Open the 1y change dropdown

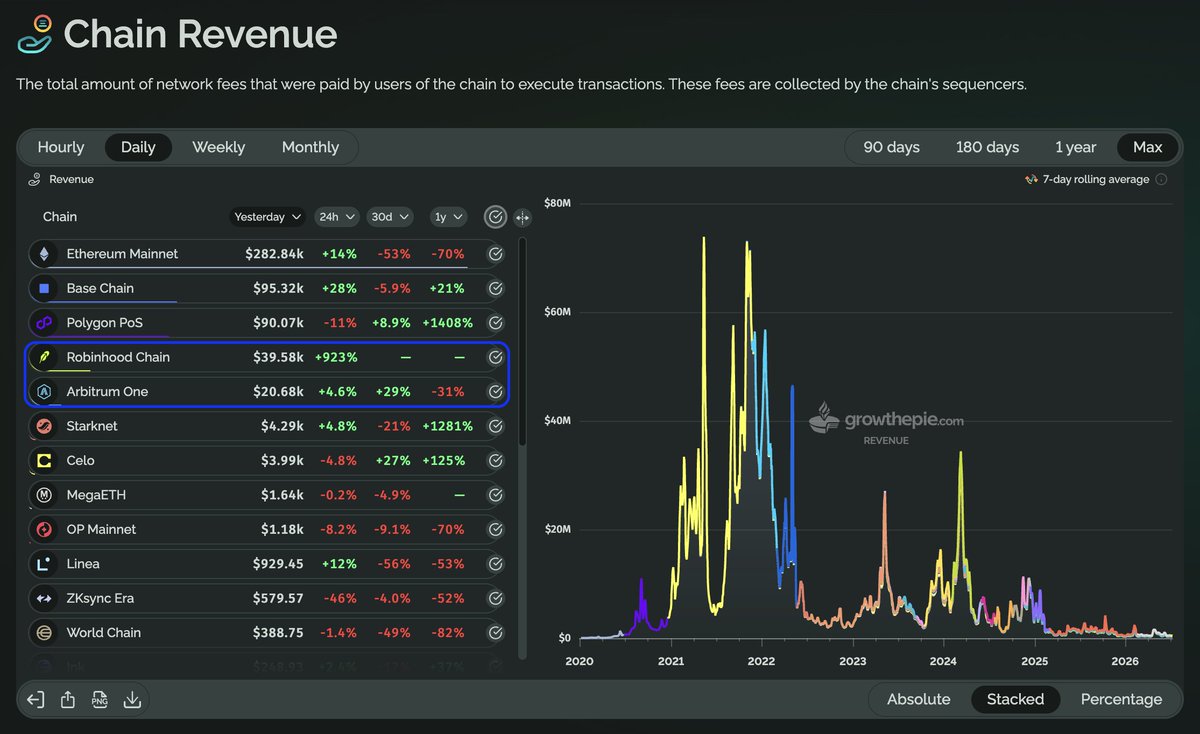click(x=448, y=217)
